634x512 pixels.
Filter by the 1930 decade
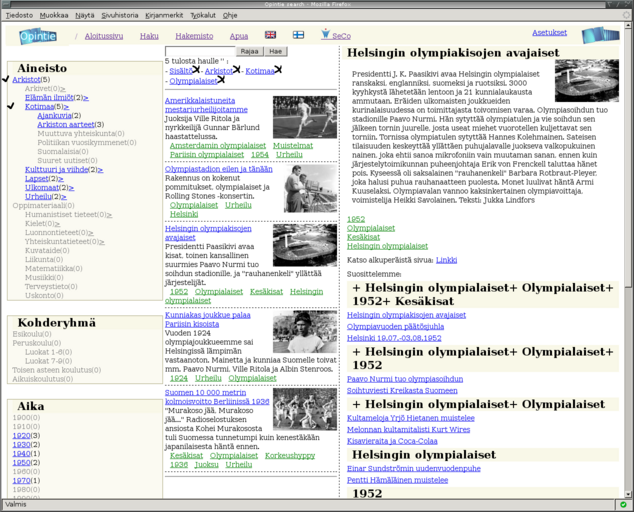pos(21,444)
